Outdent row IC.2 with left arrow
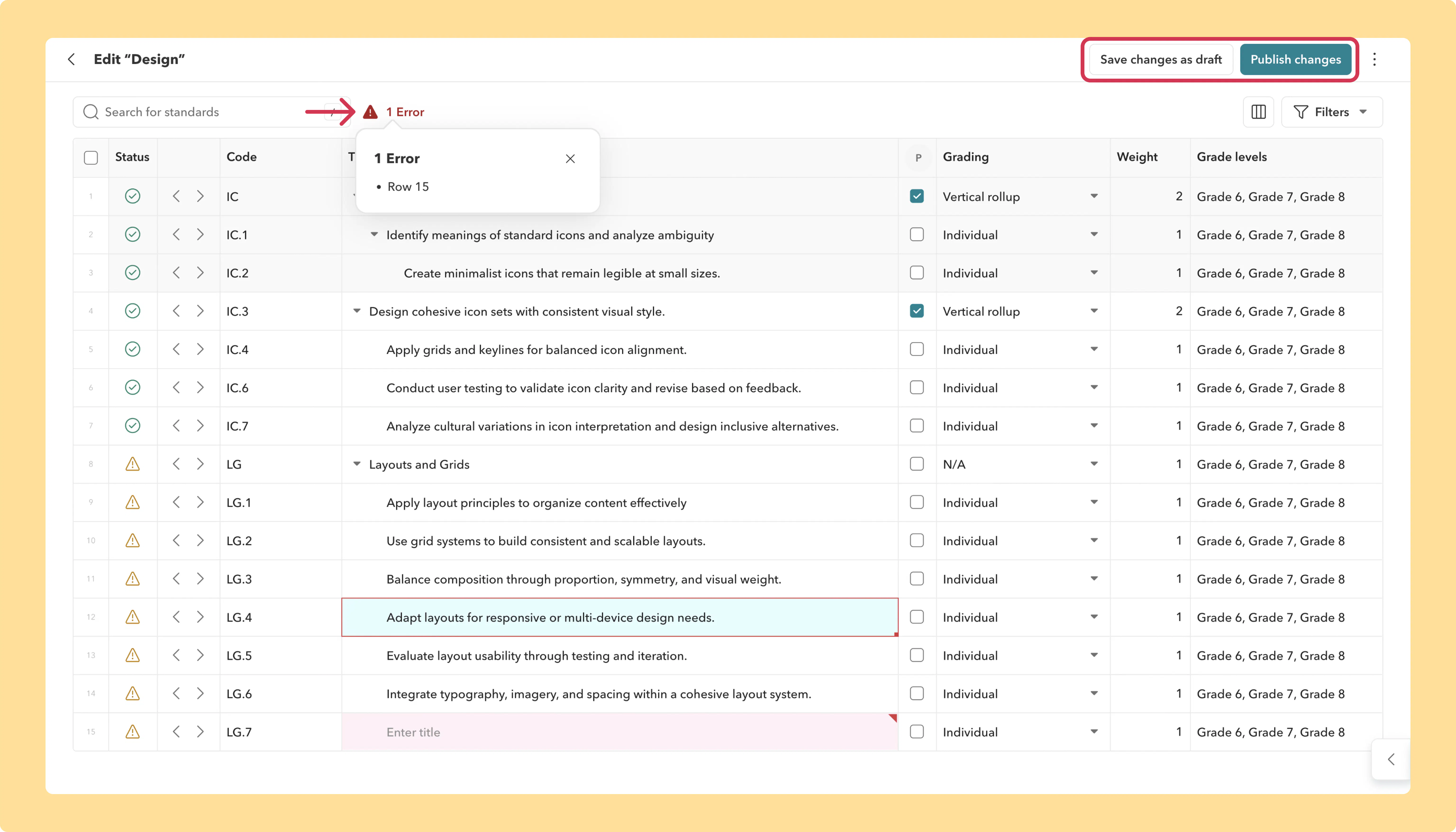This screenshot has height=832, width=1456. coord(177,273)
